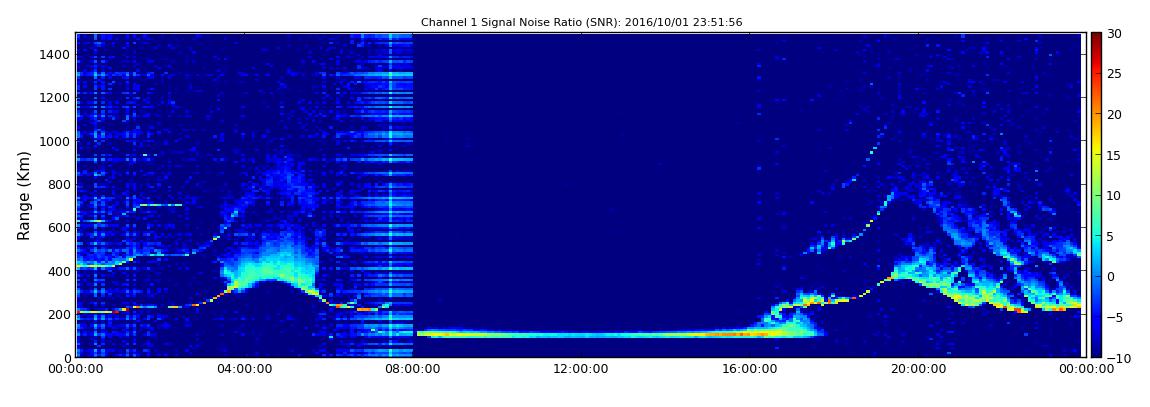
Task: Click the 600 range tick label
Action: tap(59, 227)
